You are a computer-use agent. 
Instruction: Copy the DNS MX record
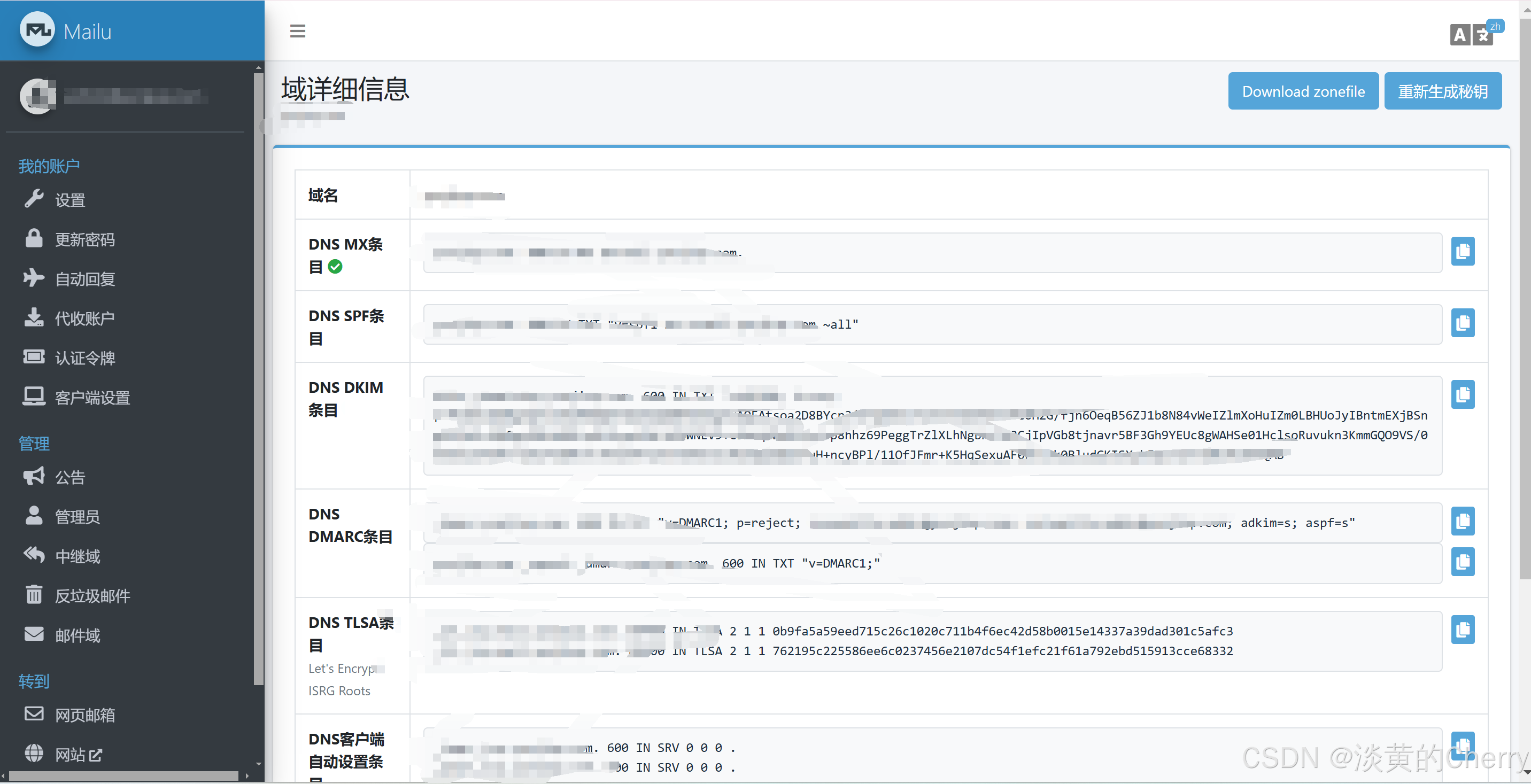1462,251
